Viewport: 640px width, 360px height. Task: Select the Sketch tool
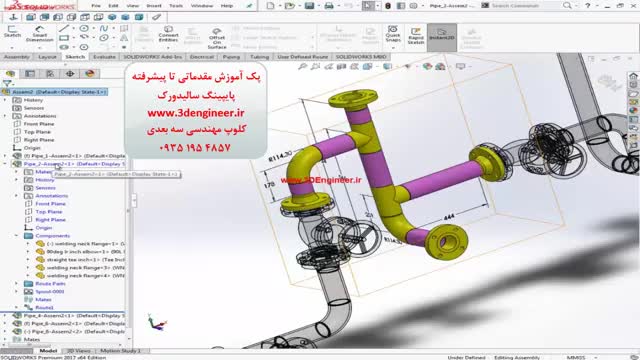12,31
